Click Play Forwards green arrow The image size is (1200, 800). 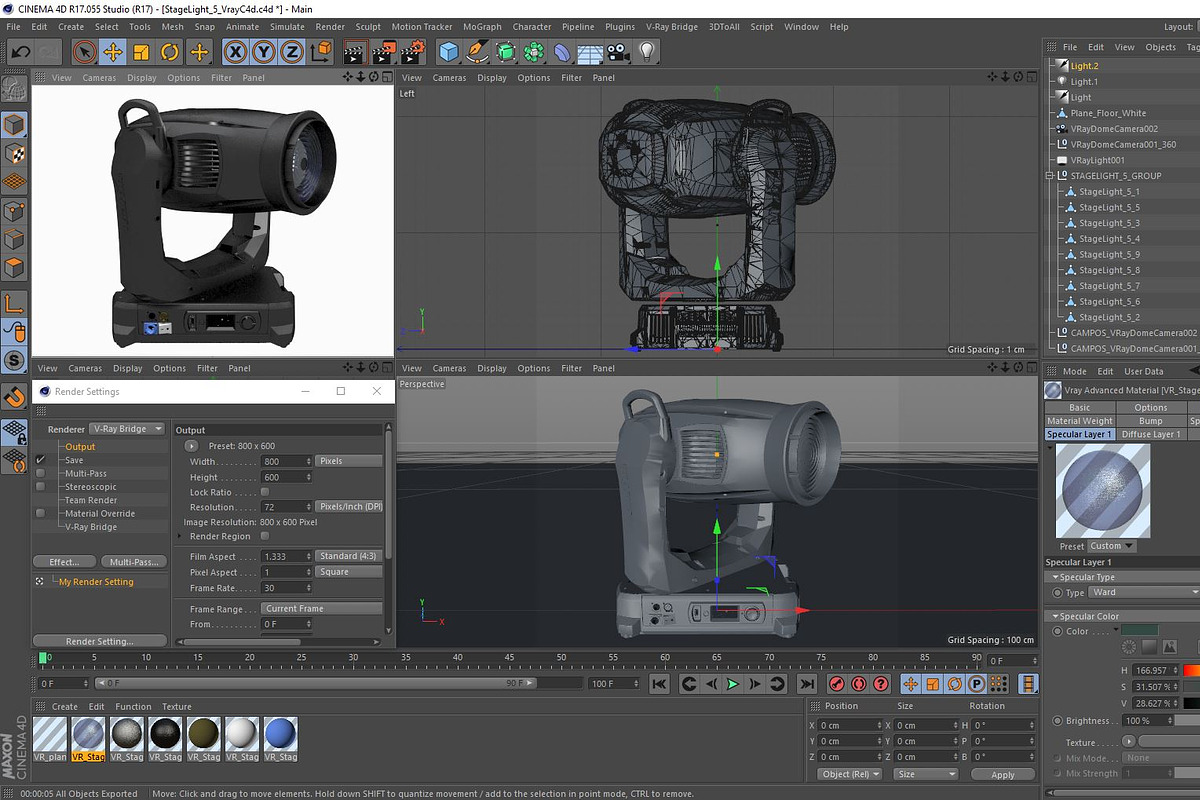point(733,684)
